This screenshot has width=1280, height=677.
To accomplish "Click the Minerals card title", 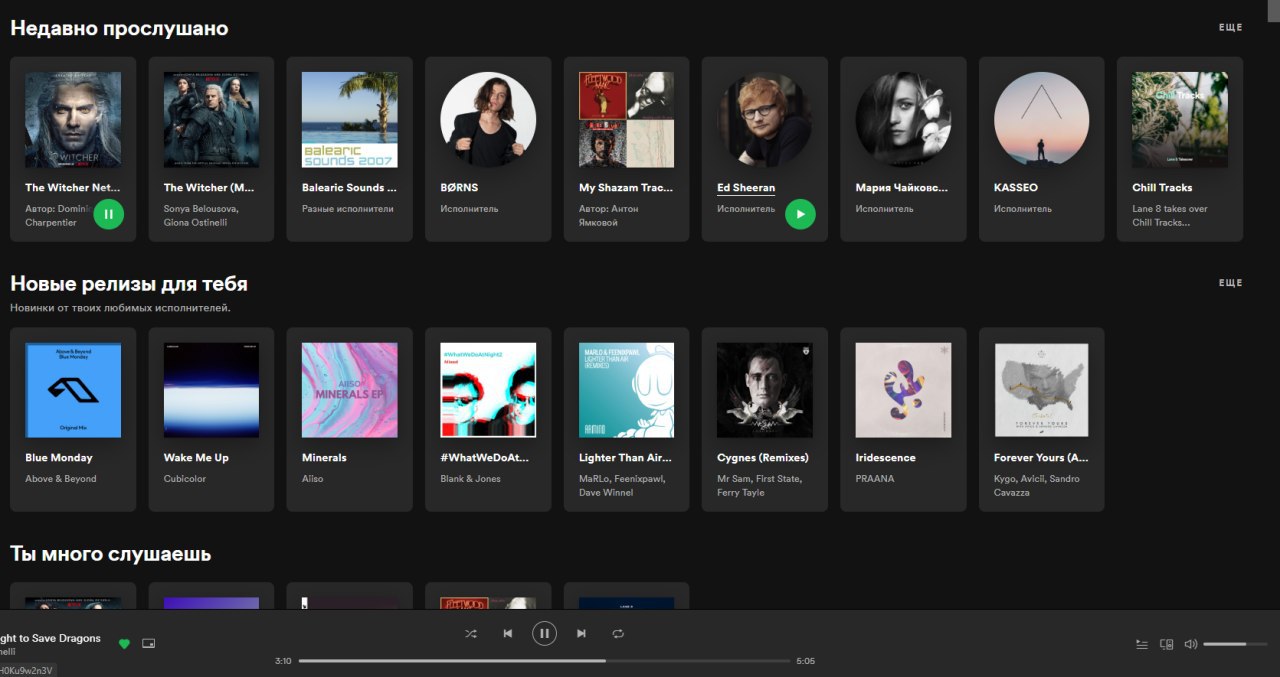I will pos(324,458).
